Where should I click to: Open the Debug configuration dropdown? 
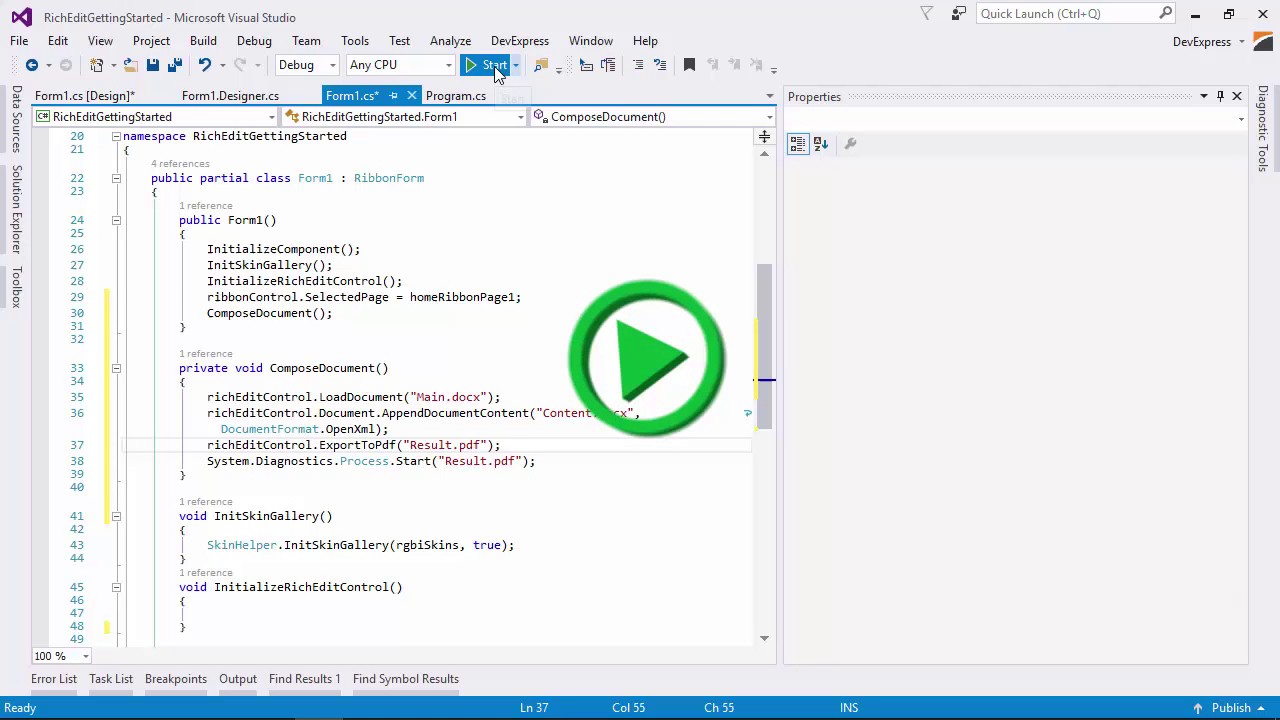click(307, 65)
